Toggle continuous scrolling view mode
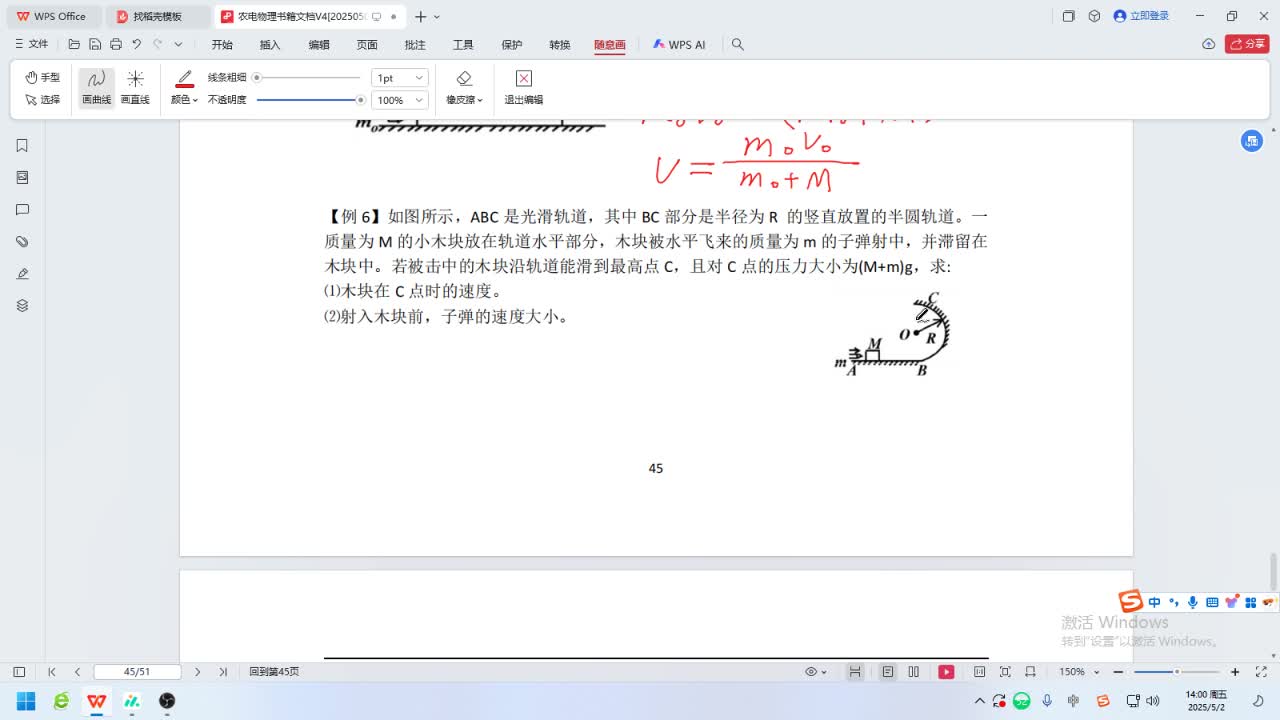 pos(855,672)
